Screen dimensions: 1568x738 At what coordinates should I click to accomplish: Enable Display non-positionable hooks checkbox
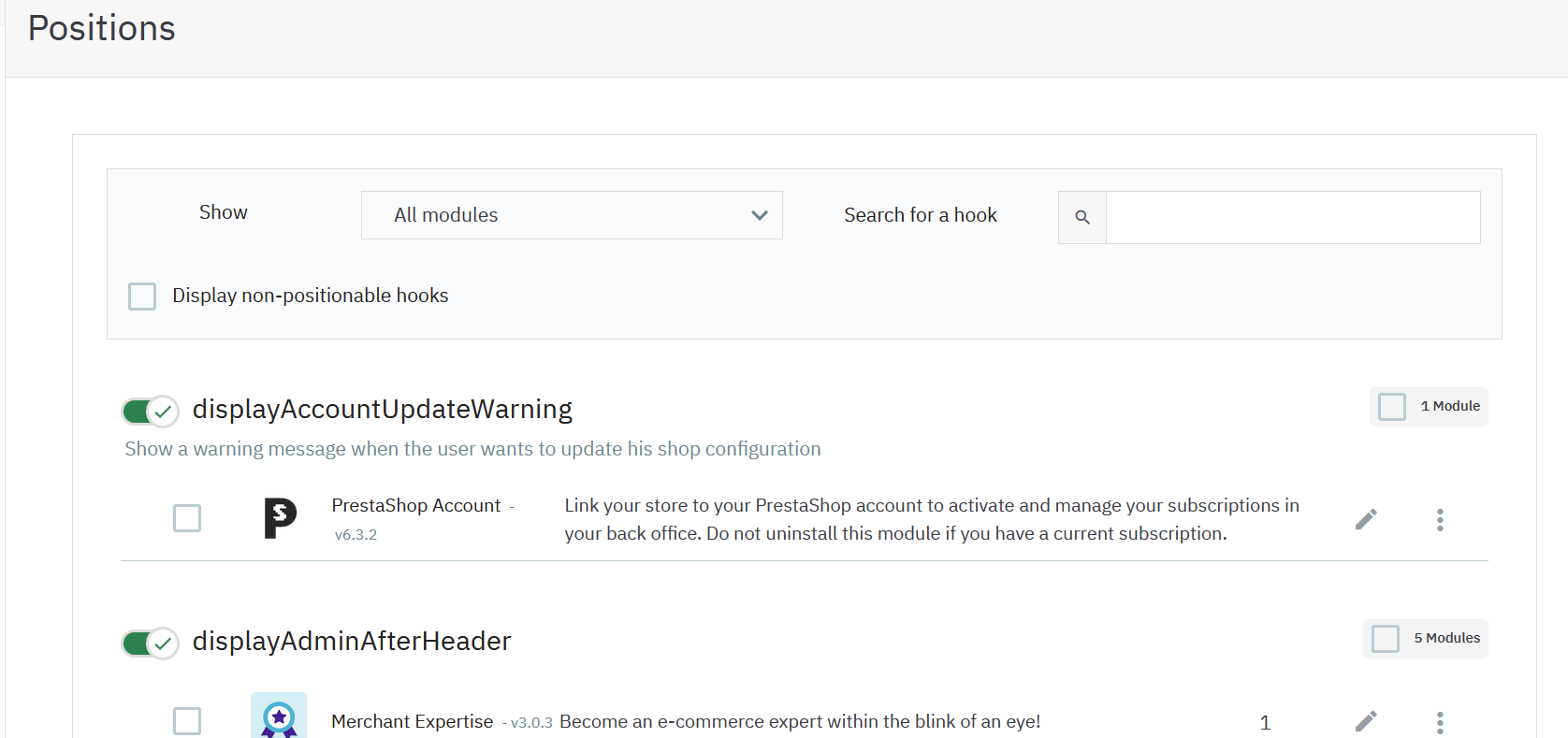point(142,297)
